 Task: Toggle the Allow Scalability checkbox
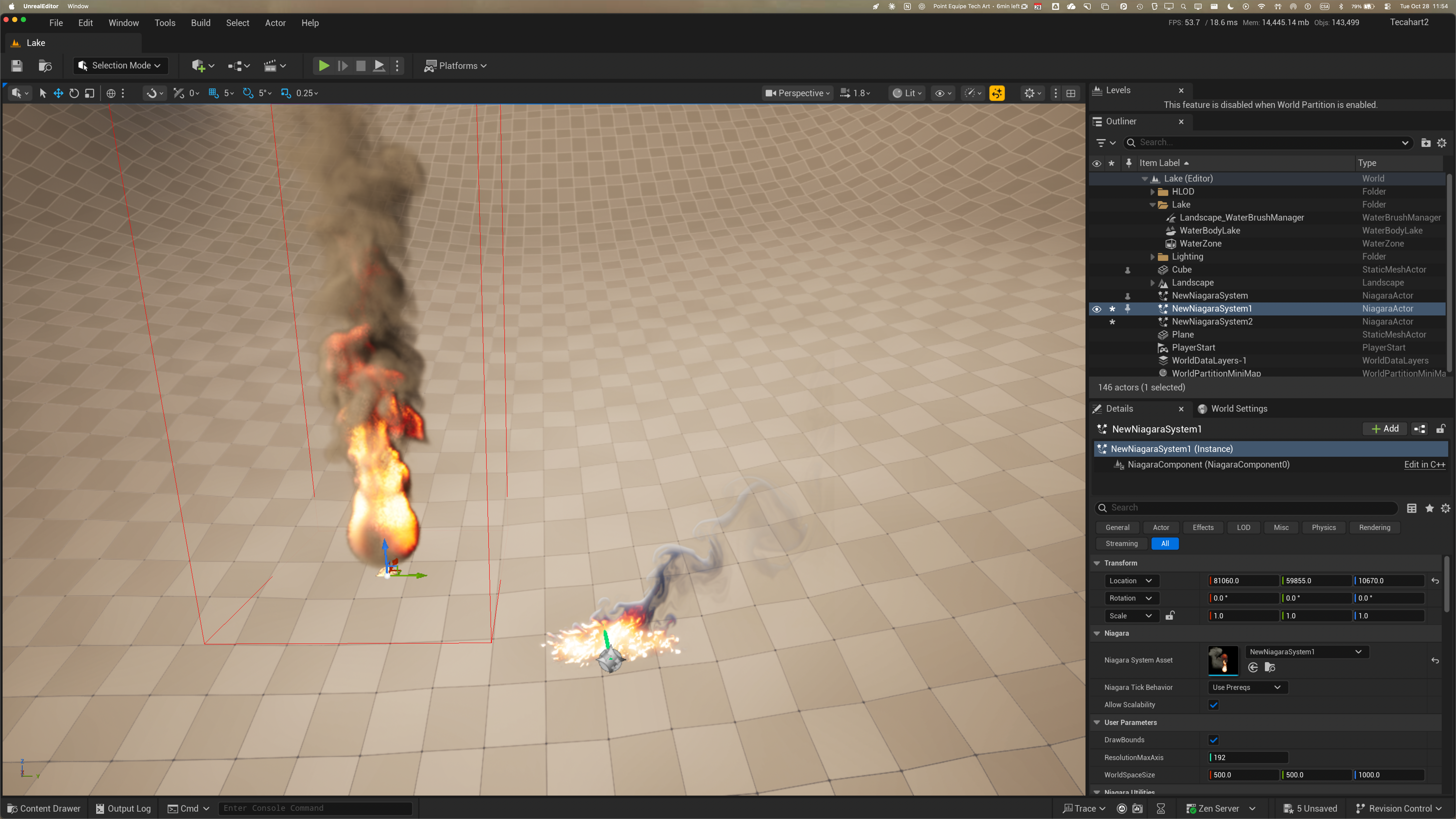[1214, 705]
